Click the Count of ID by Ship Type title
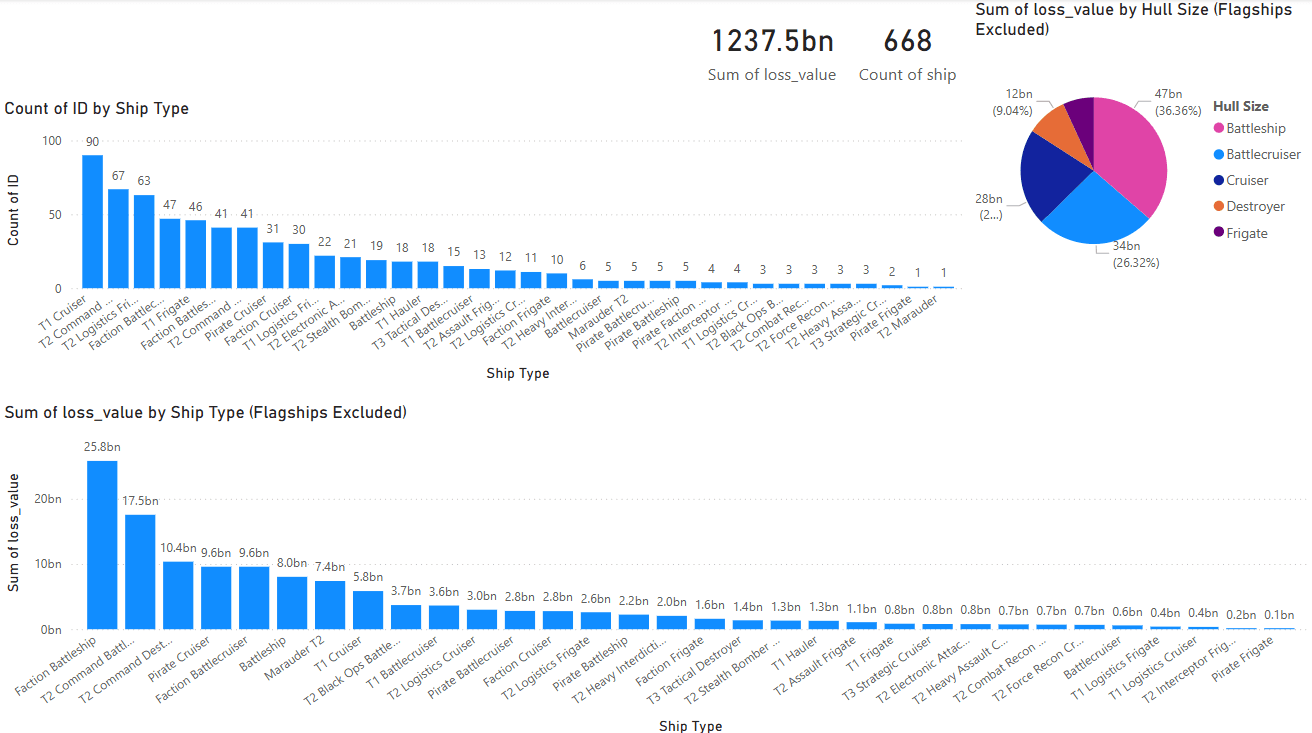The height and width of the screenshot is (733, 1312). (97, 108)
